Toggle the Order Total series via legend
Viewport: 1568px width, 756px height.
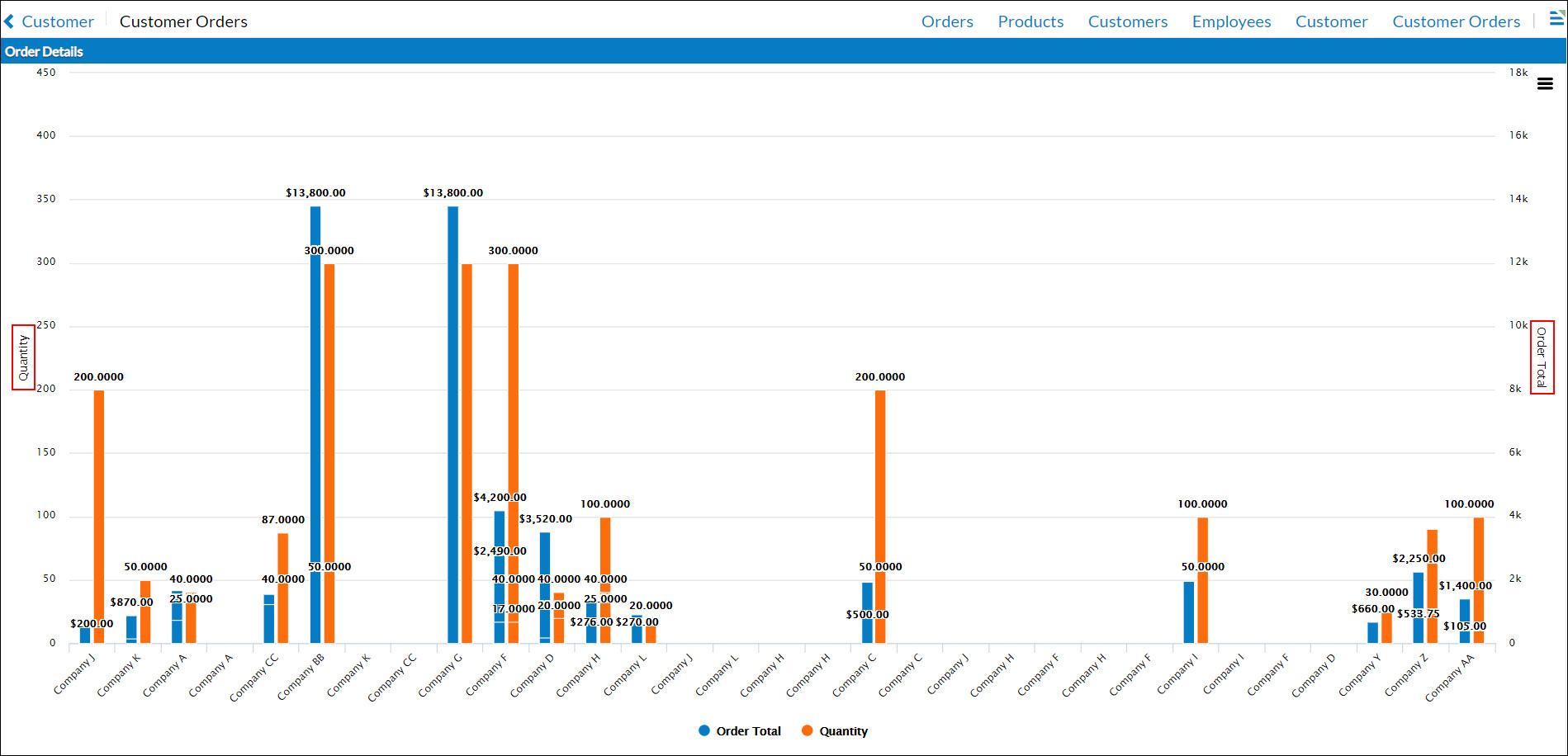747,730
